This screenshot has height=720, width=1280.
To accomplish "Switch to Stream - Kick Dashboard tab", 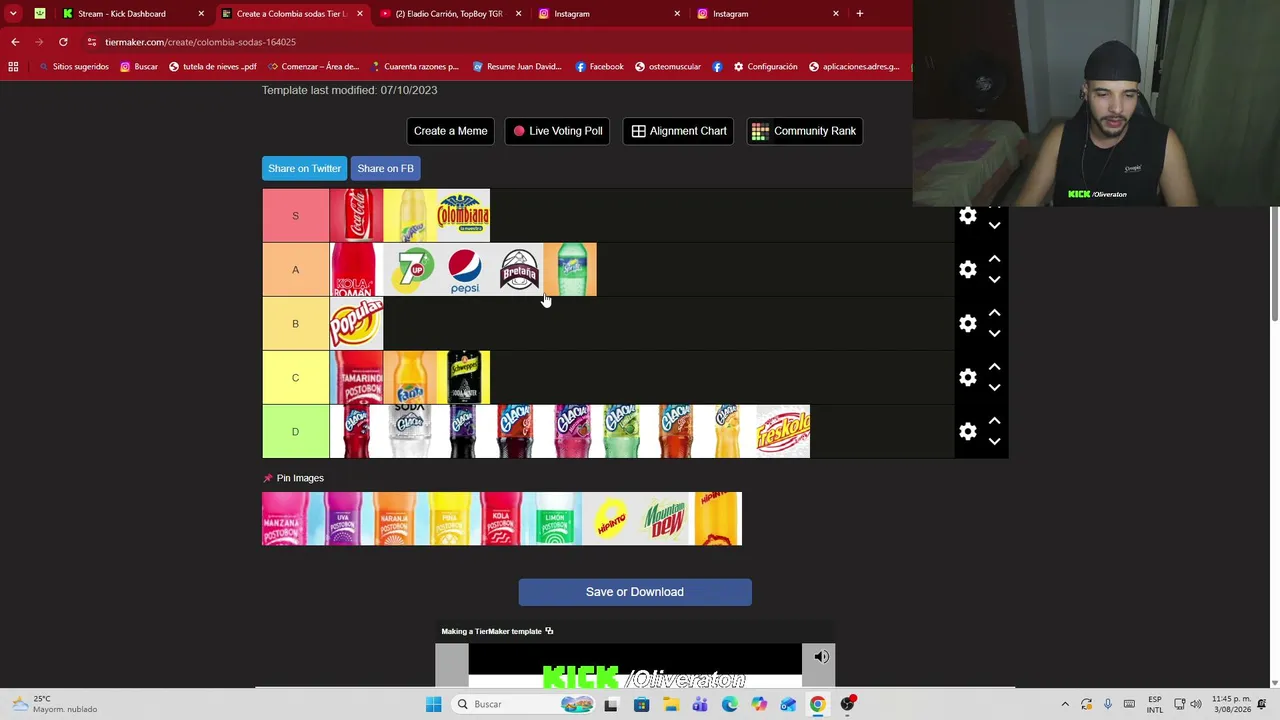I will [x=131, y=14].
